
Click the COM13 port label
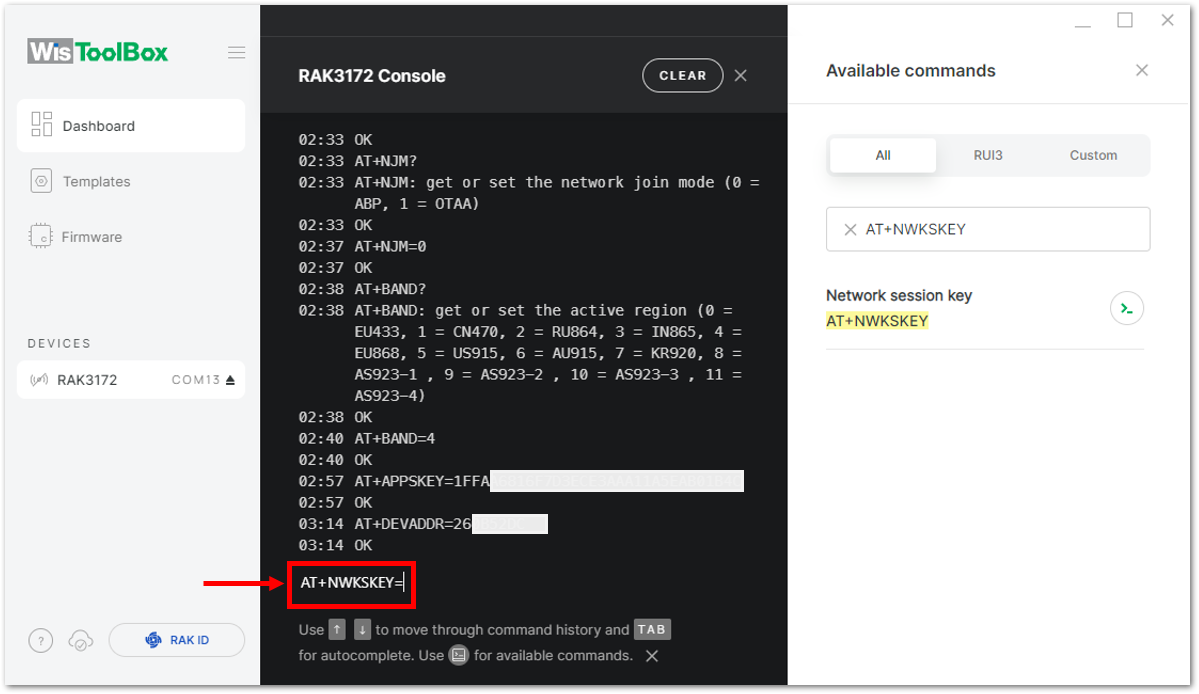pyautogui.click(x=196, y=380)
